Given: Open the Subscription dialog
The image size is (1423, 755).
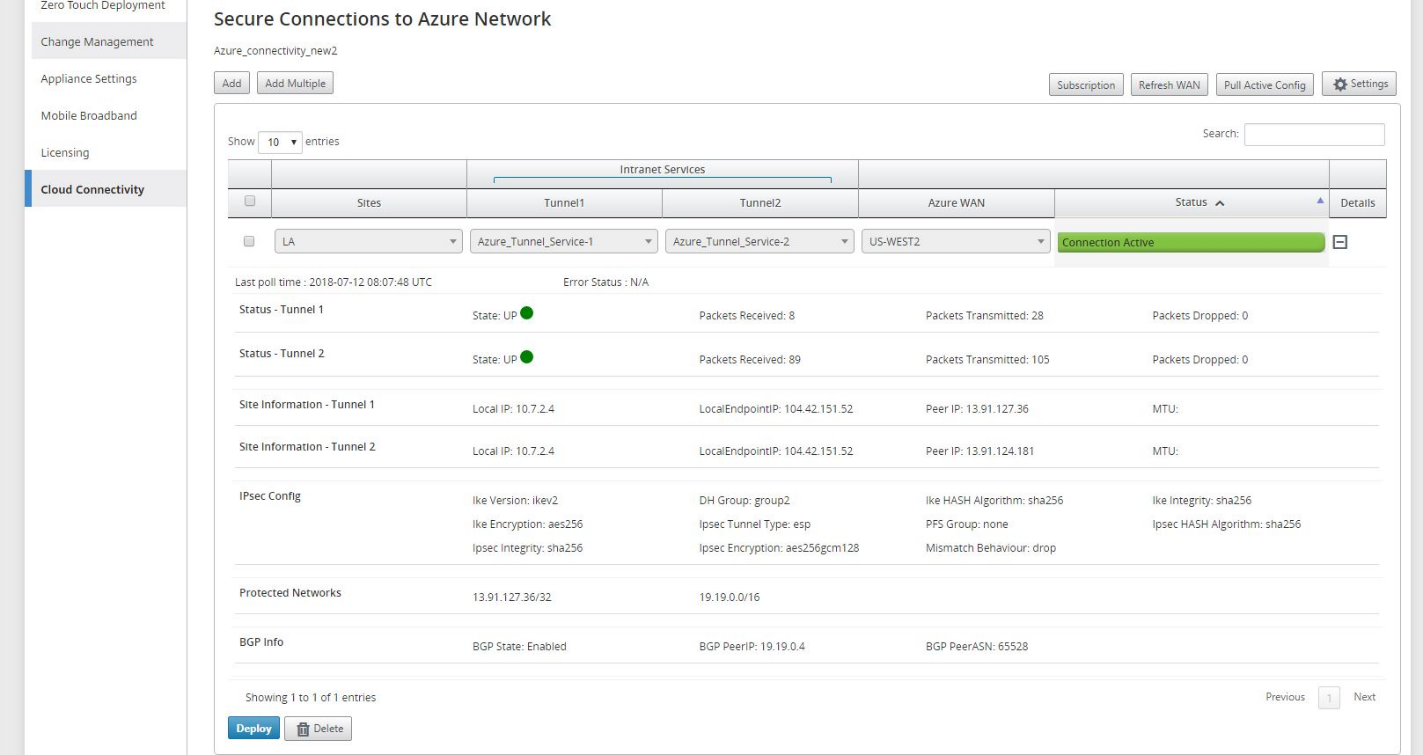Looking at the screenshot, I should tap(1087, 85).
